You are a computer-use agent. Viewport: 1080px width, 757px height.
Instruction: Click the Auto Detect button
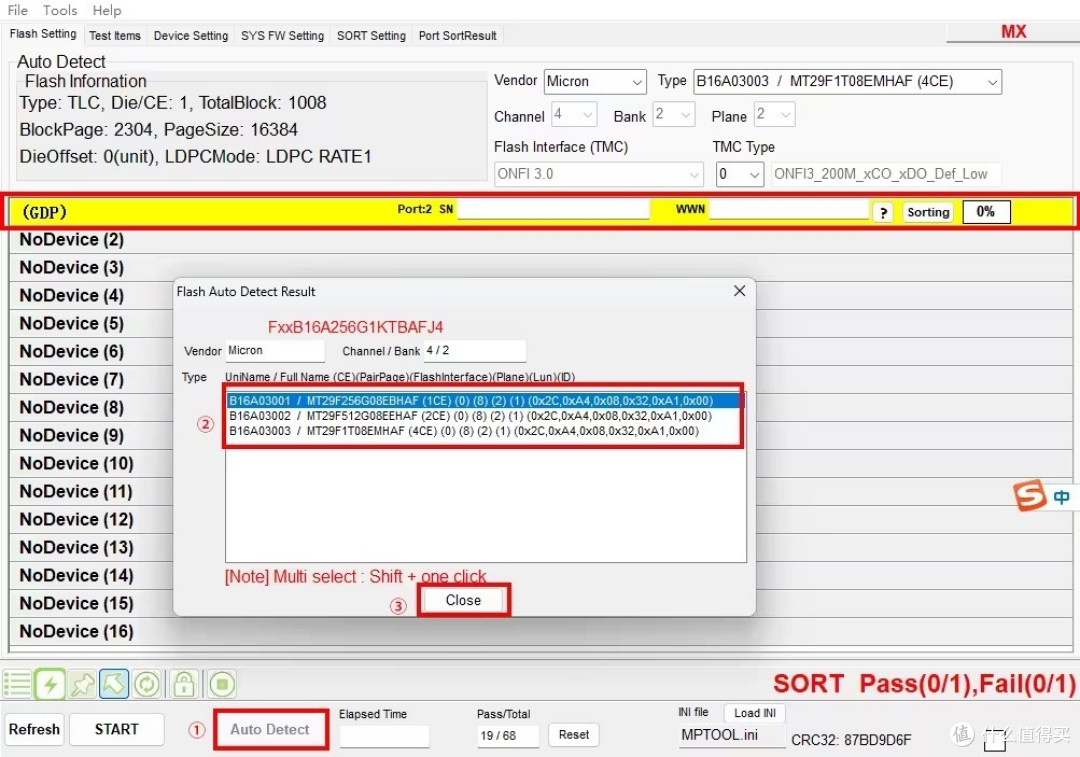coord(270,729)
